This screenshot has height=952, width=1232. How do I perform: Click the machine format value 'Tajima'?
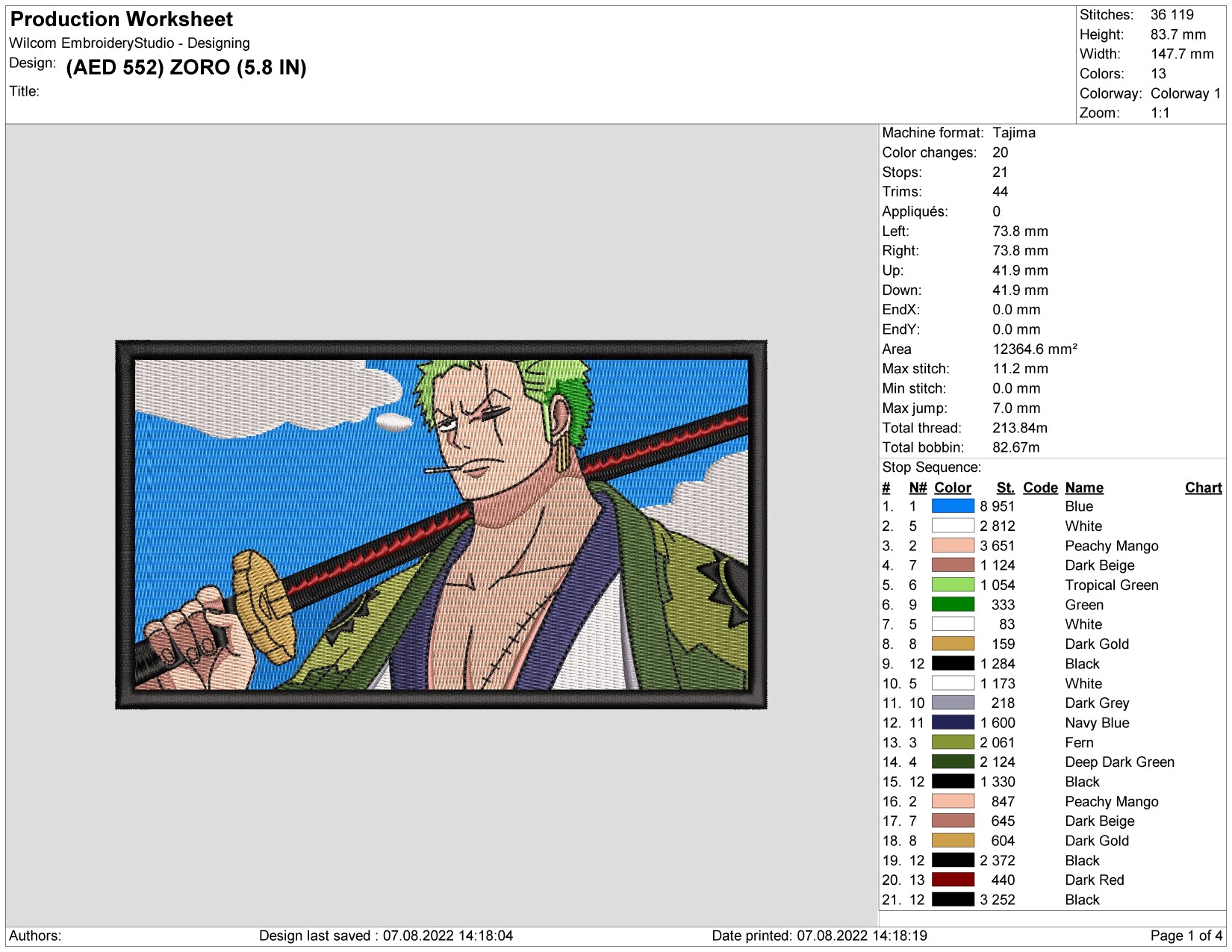coord(1013,133)
